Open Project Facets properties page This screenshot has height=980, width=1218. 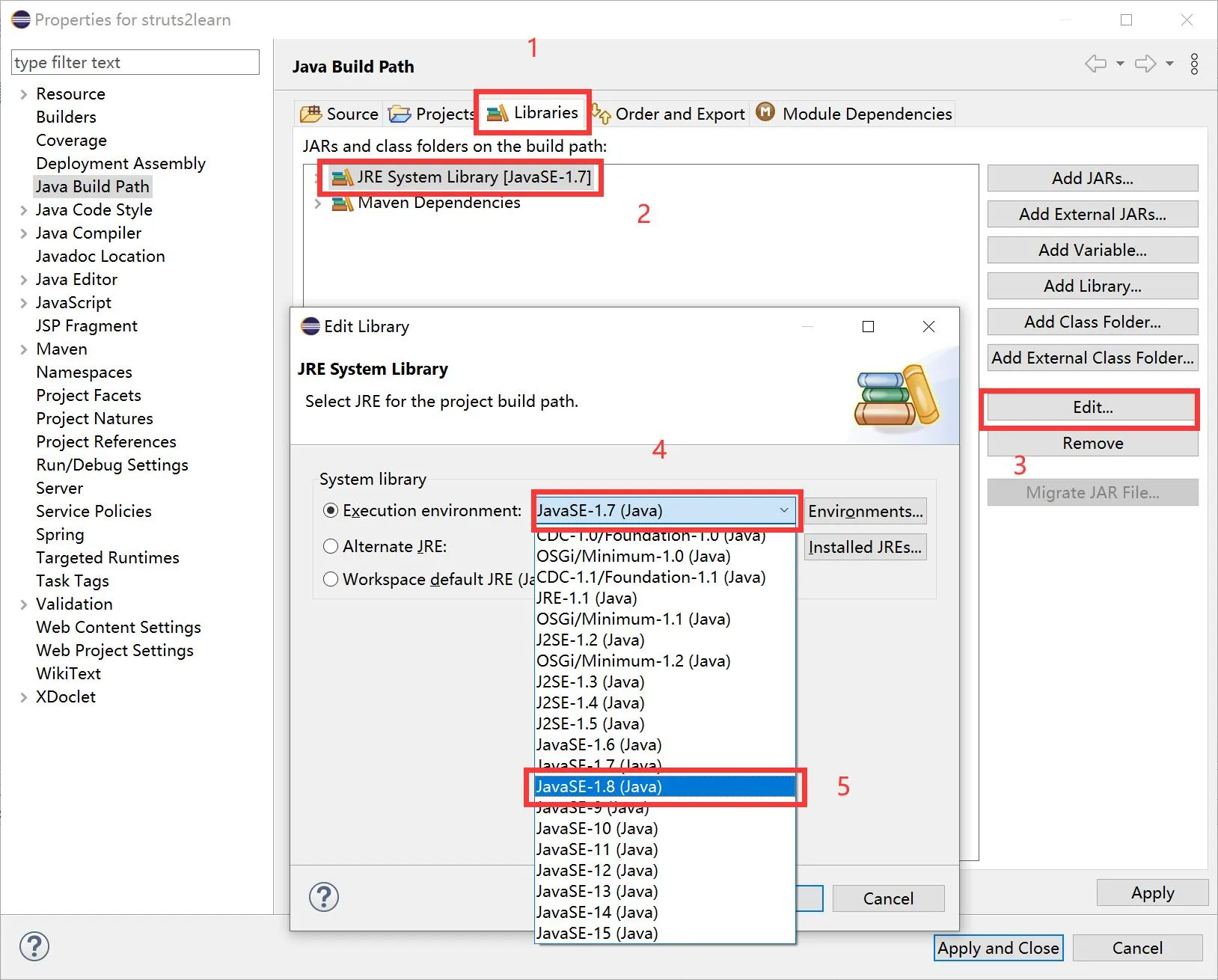(x=88, y=395)
